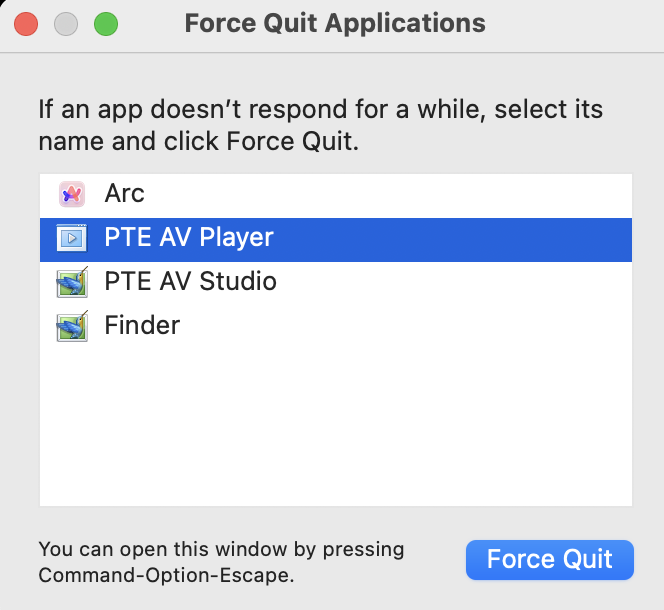This screenshot has height=610, width=664.
Task: Select Arc in the app list
Action: [124, 194]
